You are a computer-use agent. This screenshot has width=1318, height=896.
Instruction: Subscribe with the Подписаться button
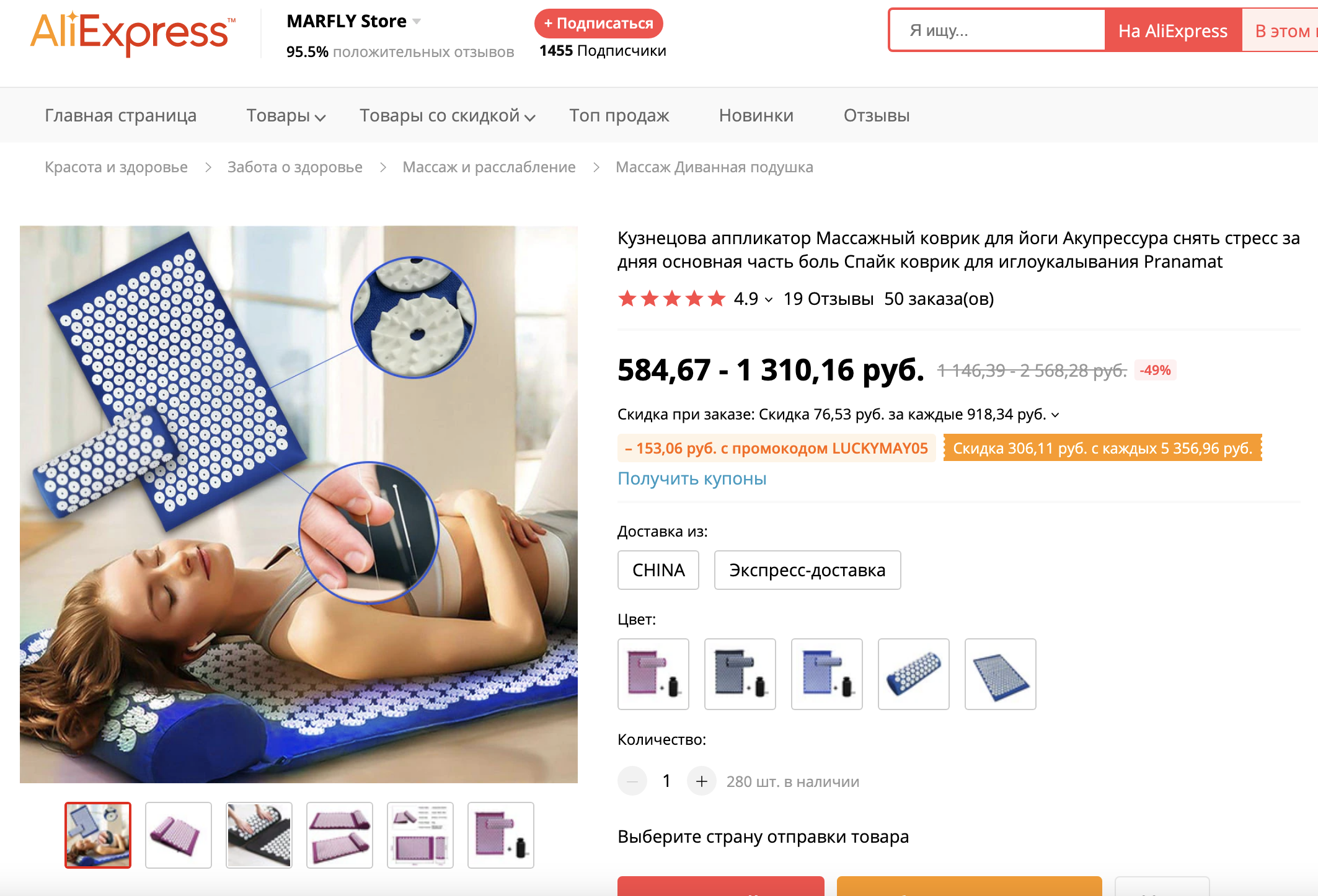click(598, 24)
